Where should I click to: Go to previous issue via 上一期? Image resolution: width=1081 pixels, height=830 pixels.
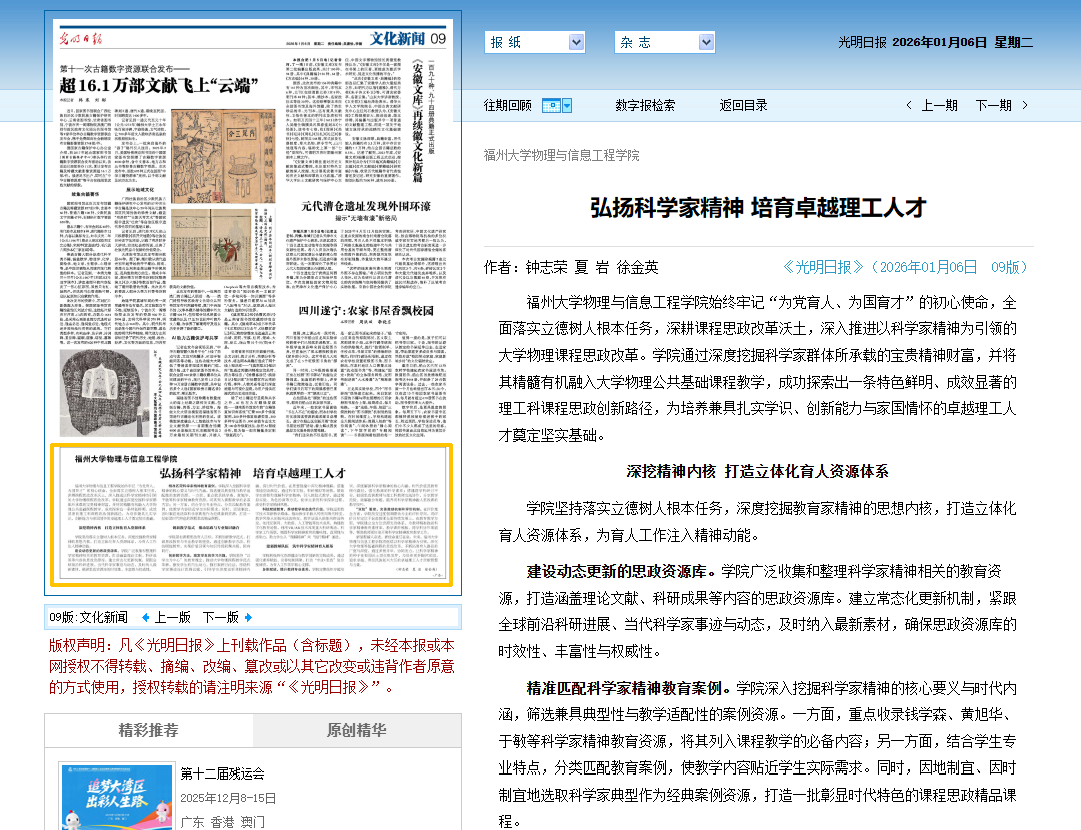[x=938, y=105]
